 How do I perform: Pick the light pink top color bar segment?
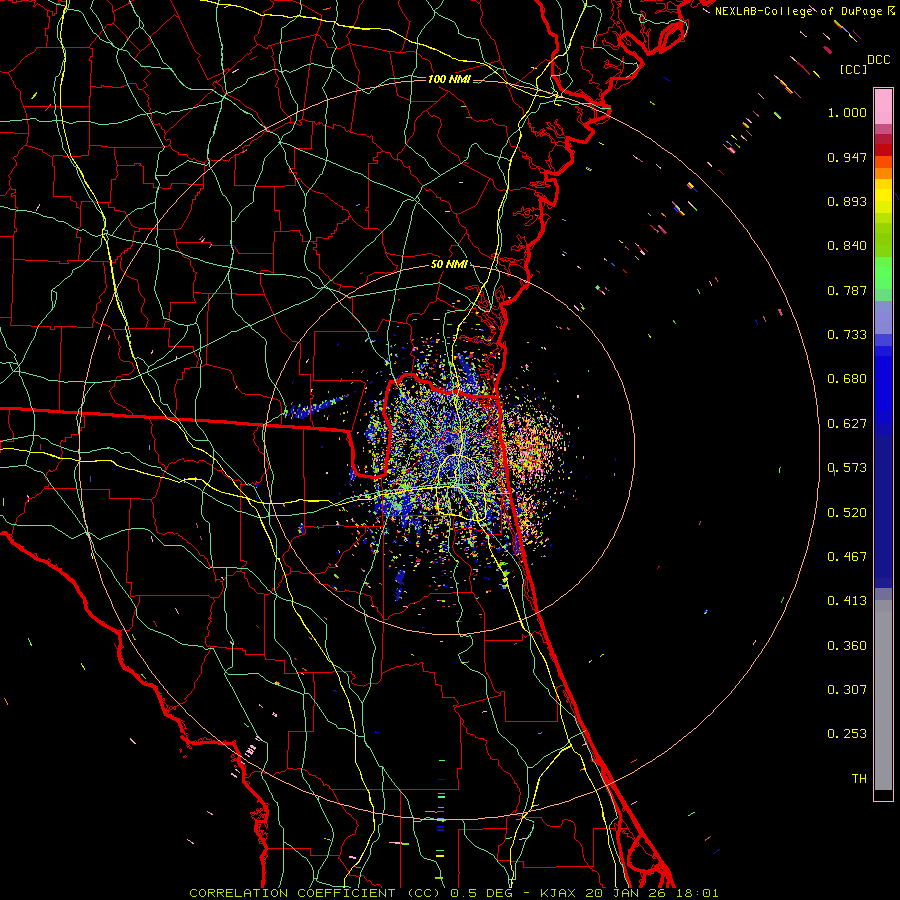(883, 107)
